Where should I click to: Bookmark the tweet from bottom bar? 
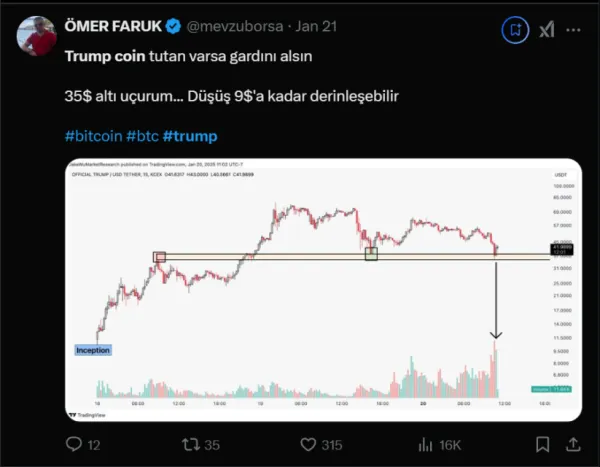(543, 445)
